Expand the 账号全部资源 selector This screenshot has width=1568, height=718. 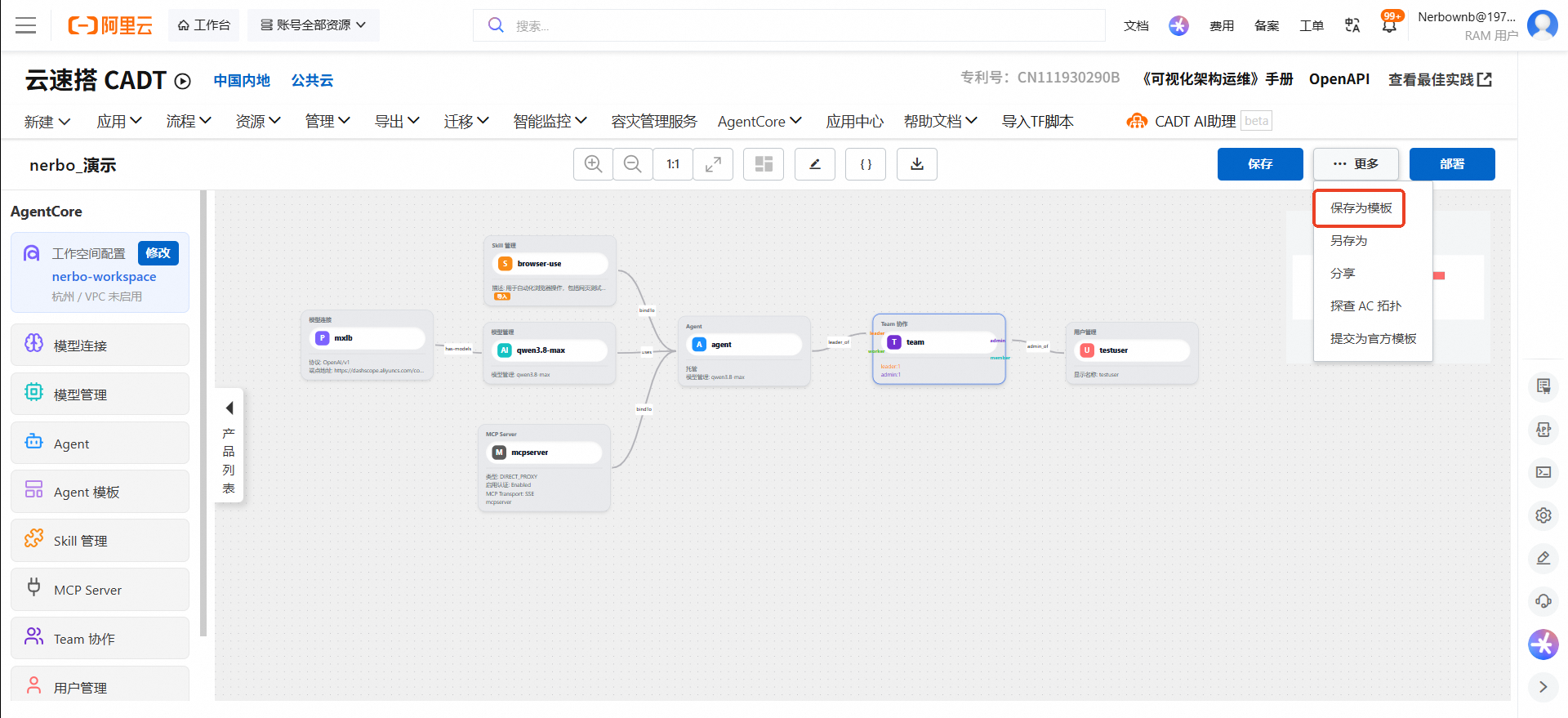coord(314,25)
